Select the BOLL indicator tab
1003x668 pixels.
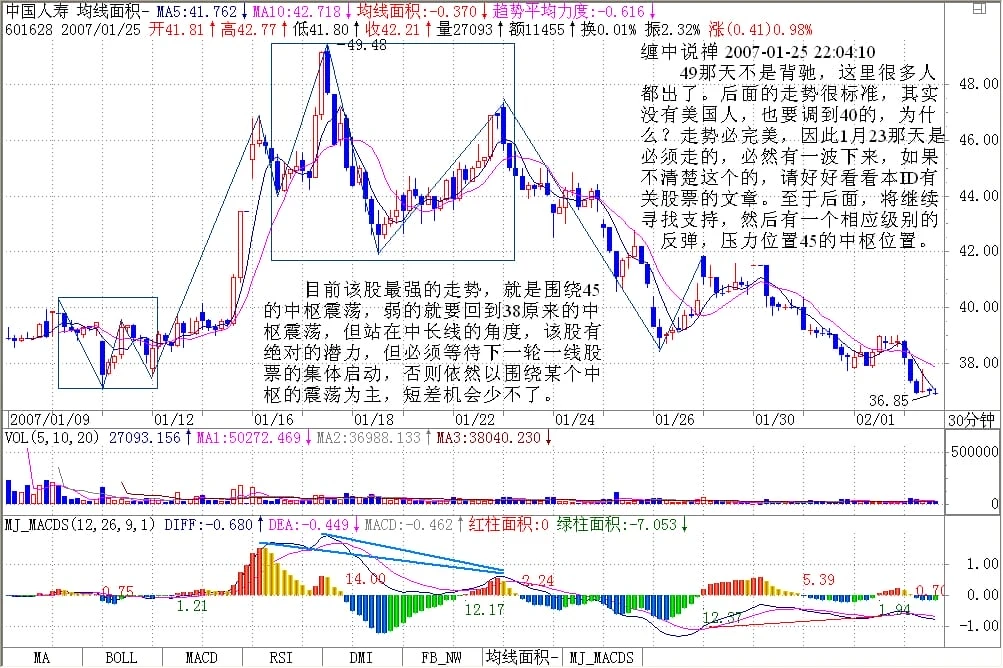tap(121, 658)
